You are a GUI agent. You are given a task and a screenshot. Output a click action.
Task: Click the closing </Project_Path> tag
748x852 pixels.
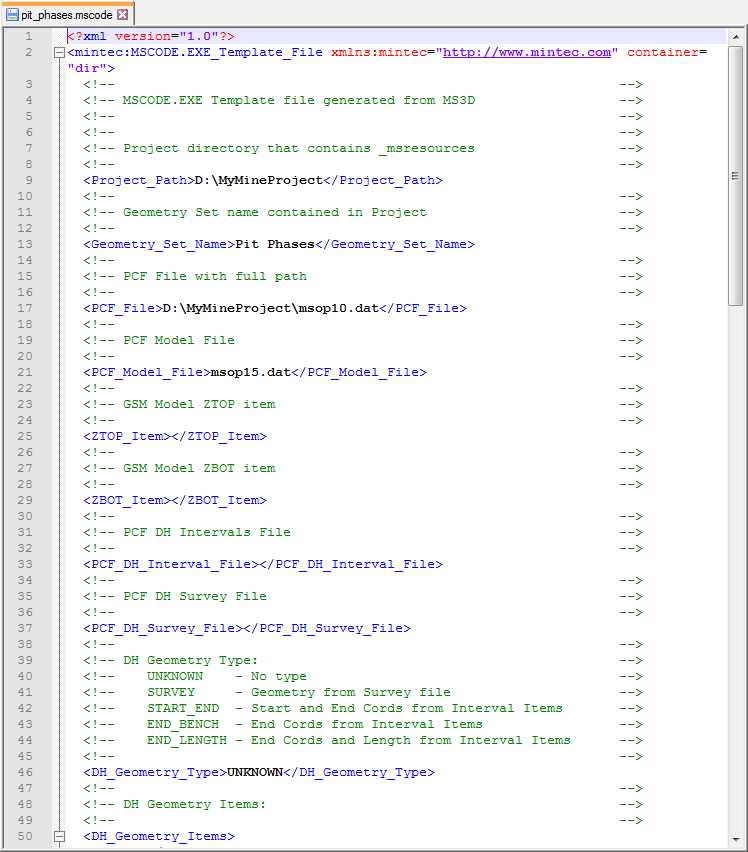(x=383, y=180)
